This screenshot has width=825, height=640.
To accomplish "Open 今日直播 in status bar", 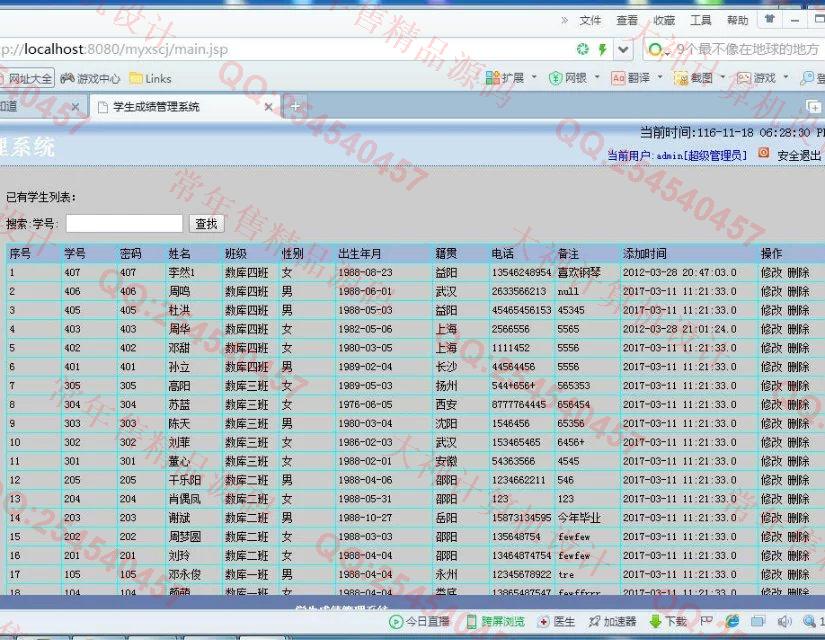I will click(x=419, y=622).
